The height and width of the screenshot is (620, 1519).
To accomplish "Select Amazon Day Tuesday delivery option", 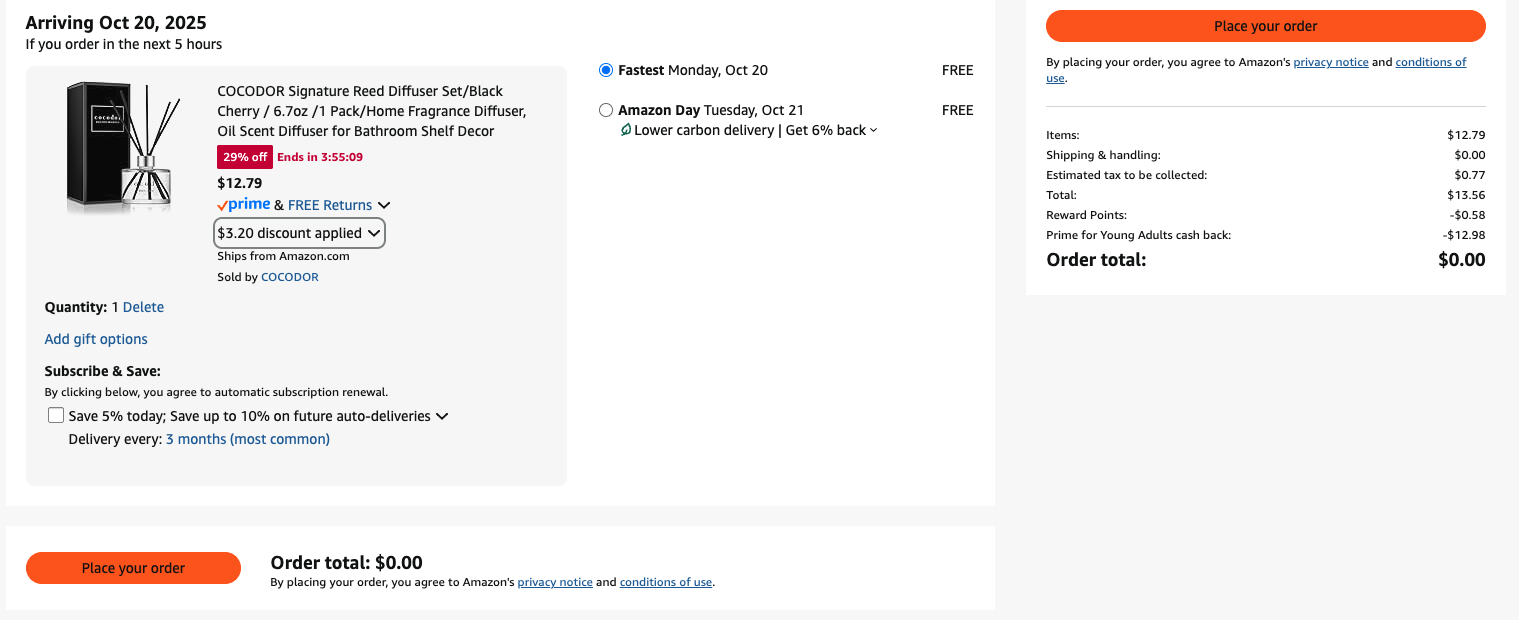I will point(606,110).
